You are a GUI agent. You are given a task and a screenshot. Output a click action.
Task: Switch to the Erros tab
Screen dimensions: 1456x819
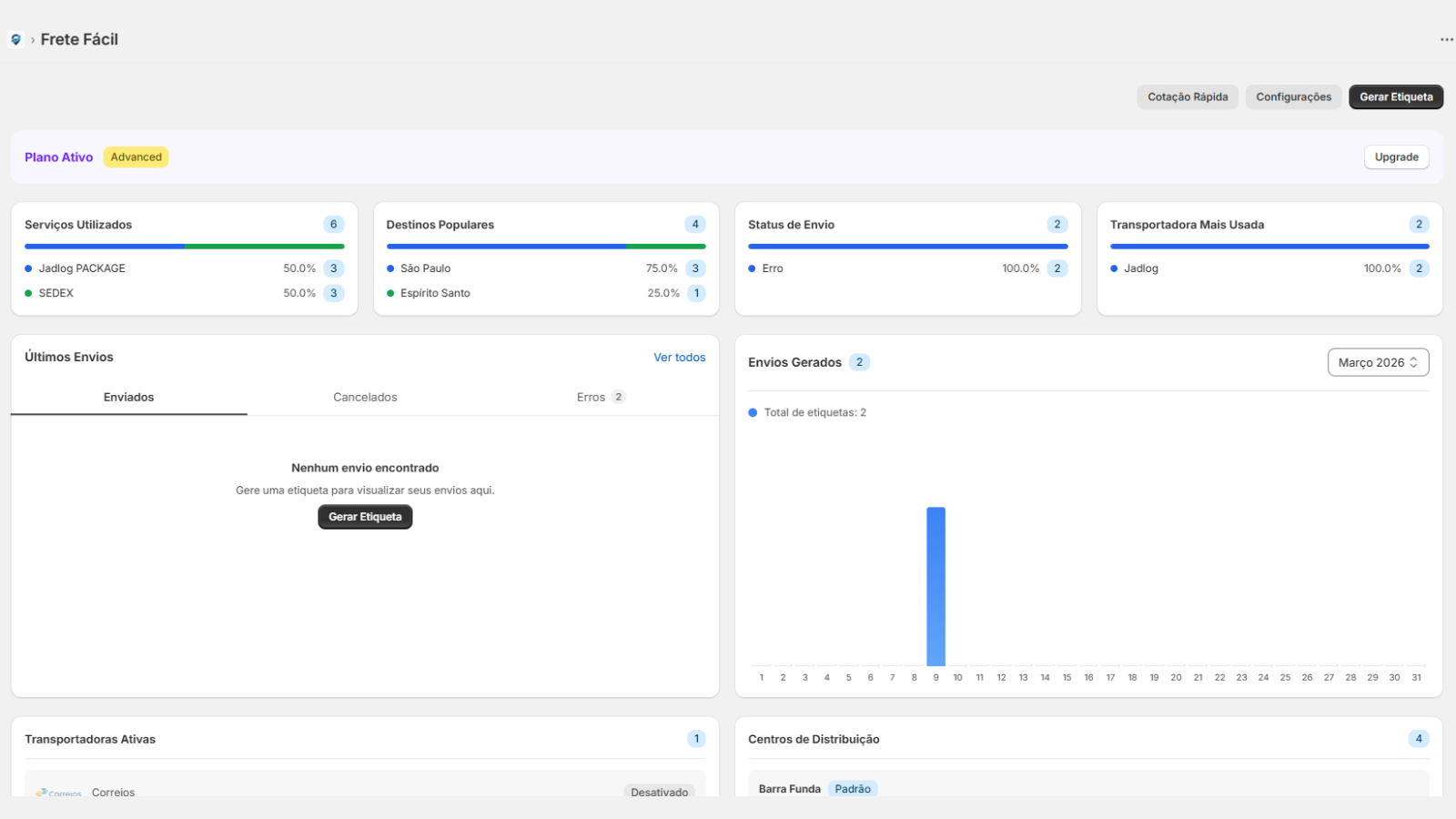[601, 397]
